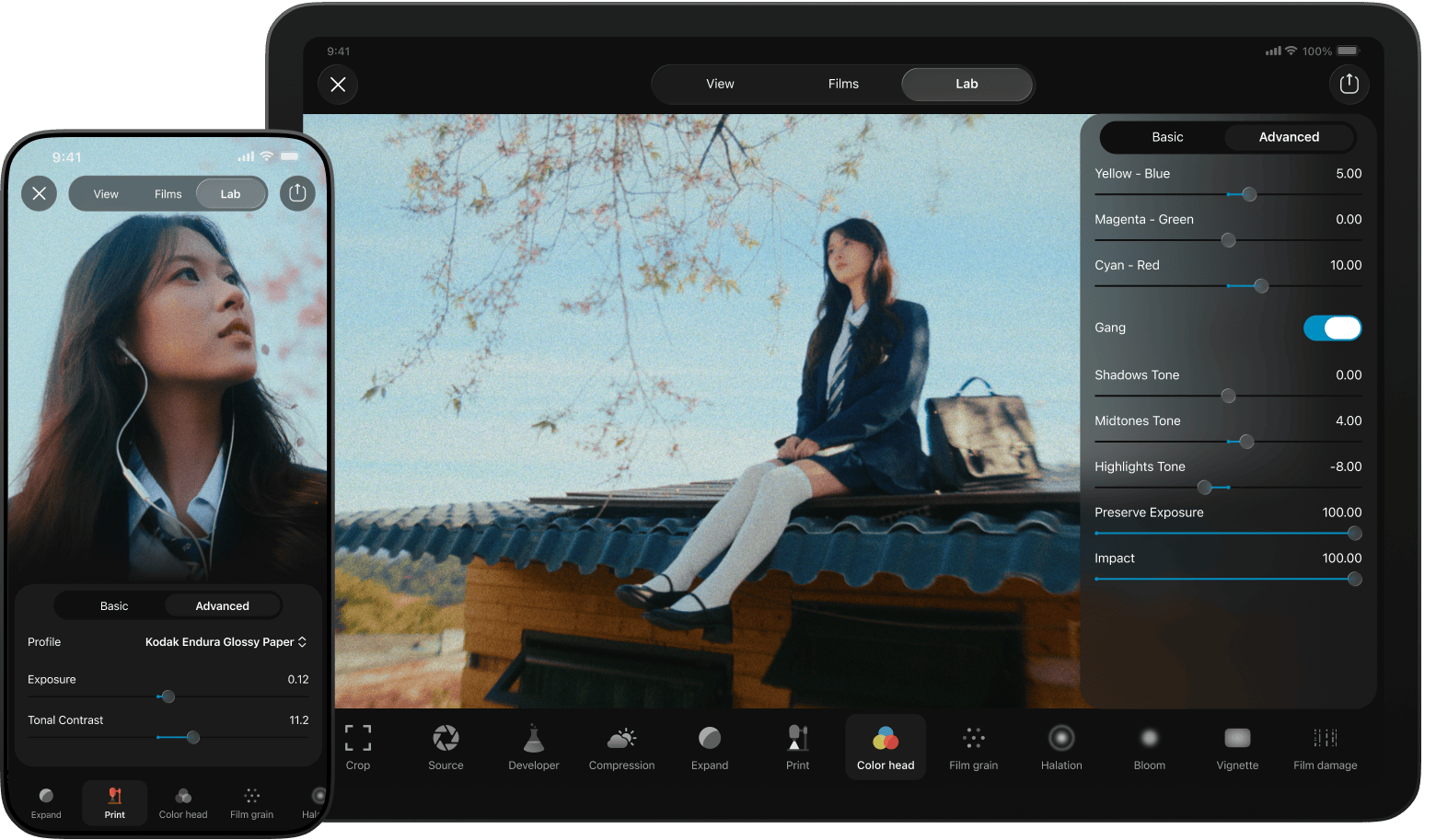Select the Compression tool on tablet
Image resolution: width=1436 pixels, height=840 pixels.
tap(622, 746)
